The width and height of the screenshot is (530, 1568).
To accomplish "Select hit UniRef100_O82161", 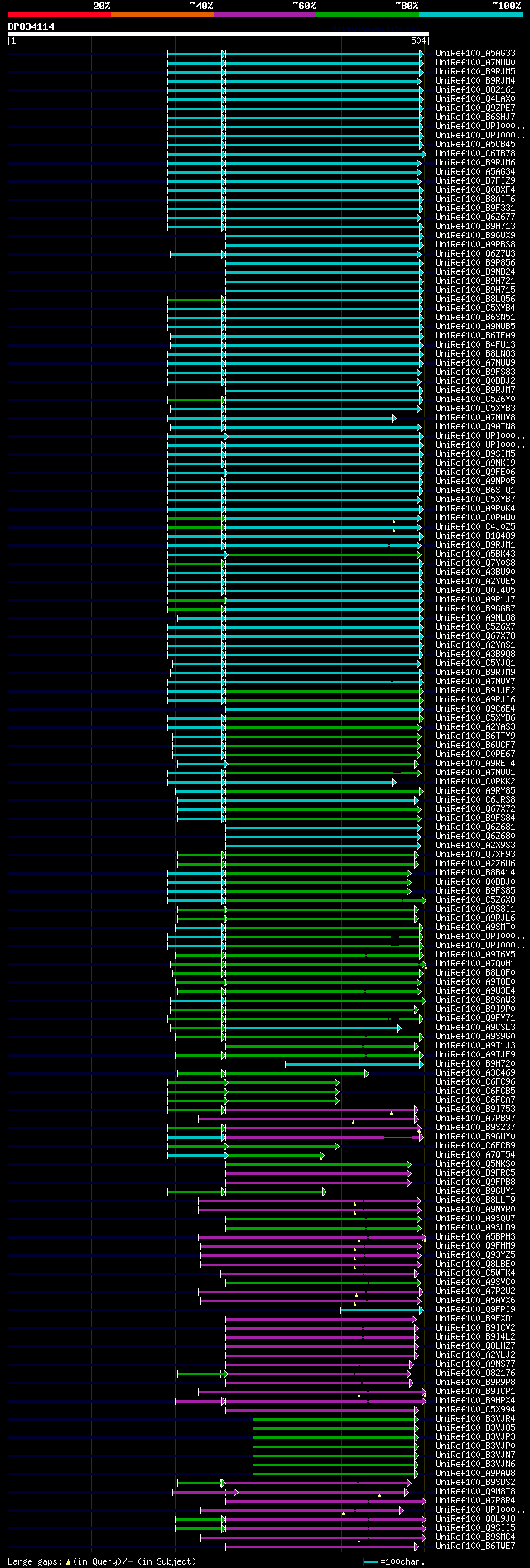I will (475, 90).
